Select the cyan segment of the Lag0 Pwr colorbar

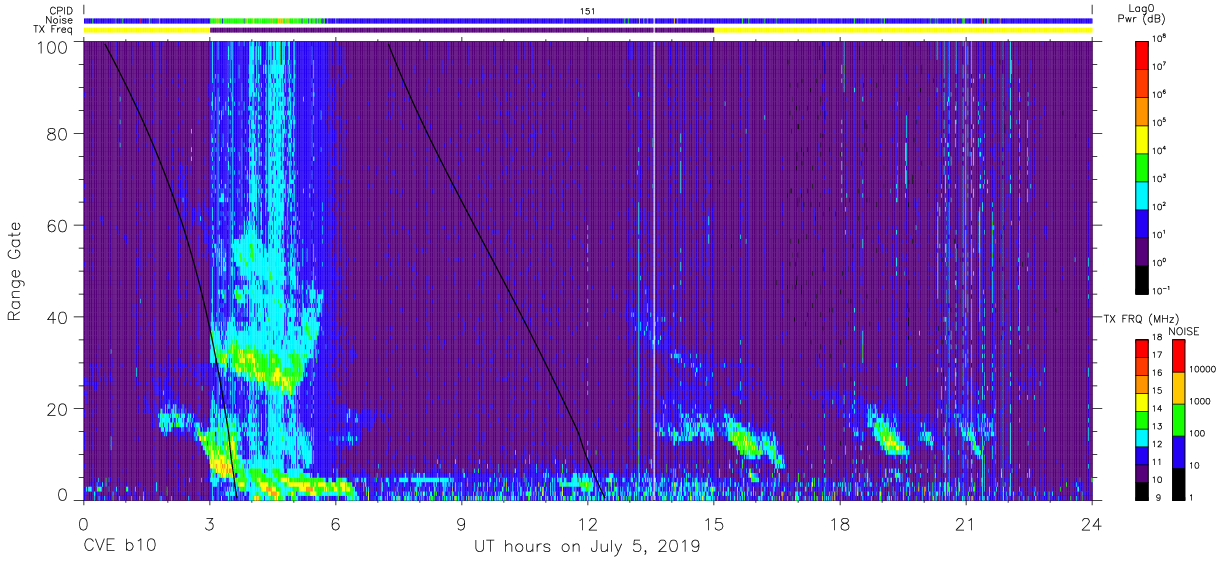tap(1143, 194)
